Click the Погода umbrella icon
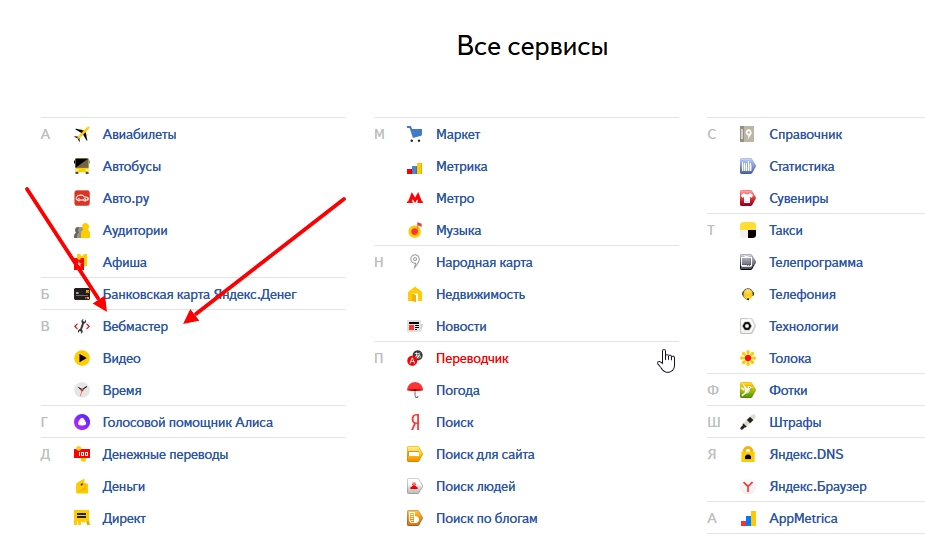Image resolution: width=925 pixels, height=539 pixels. (x=415, y=390)
